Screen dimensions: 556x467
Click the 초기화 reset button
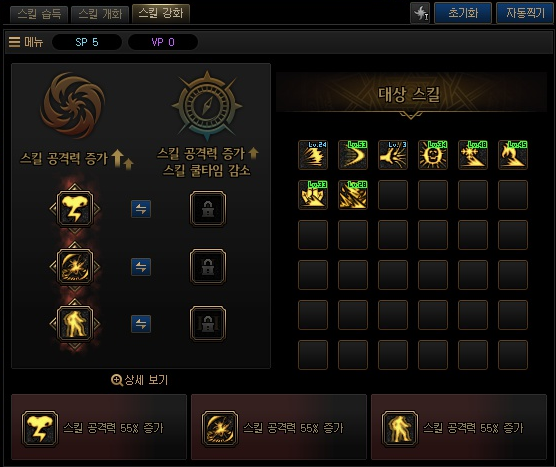tap(463, 13)
